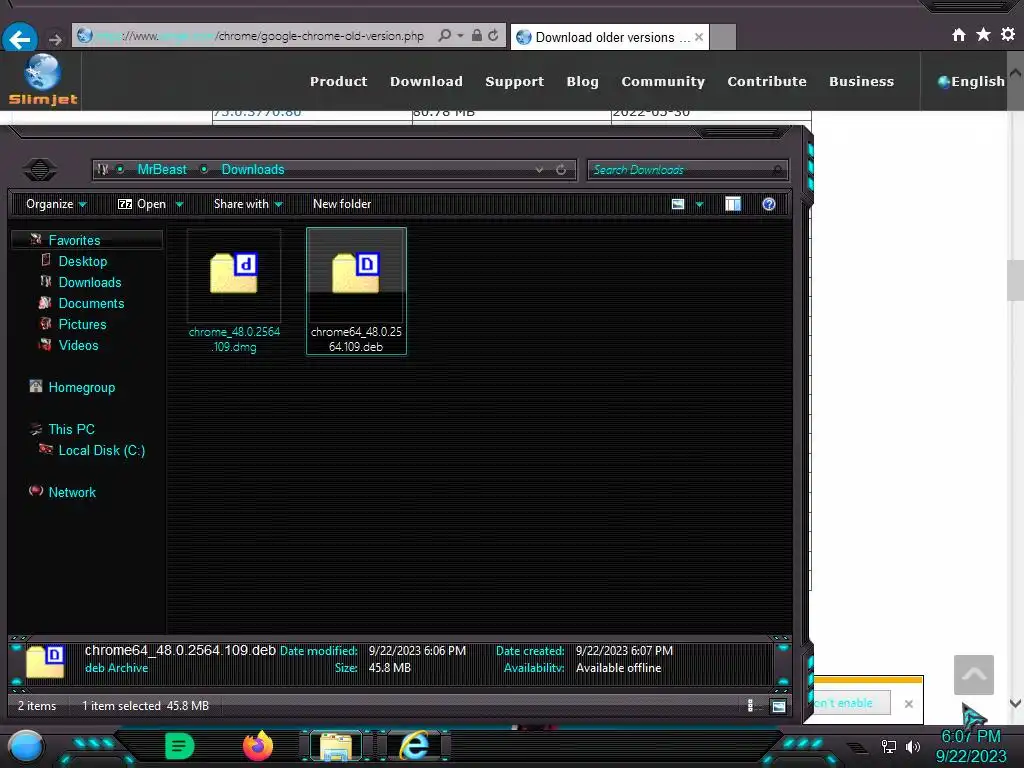The image size is (1024, 768).
Task: Open the Community menu item
Action: [x=663, y=82]
